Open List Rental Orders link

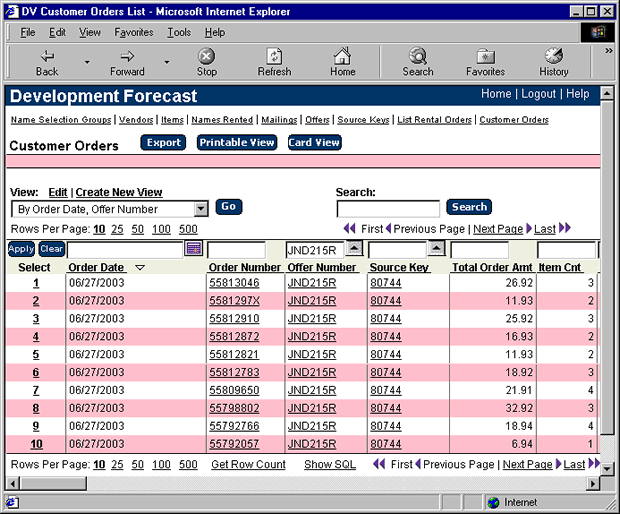click(x=435, y=120)
